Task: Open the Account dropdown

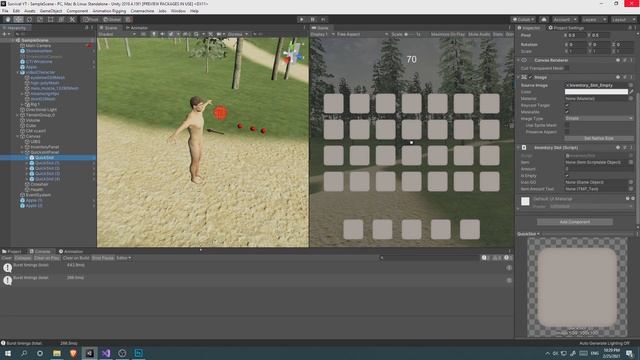Action: coord(564,20)
